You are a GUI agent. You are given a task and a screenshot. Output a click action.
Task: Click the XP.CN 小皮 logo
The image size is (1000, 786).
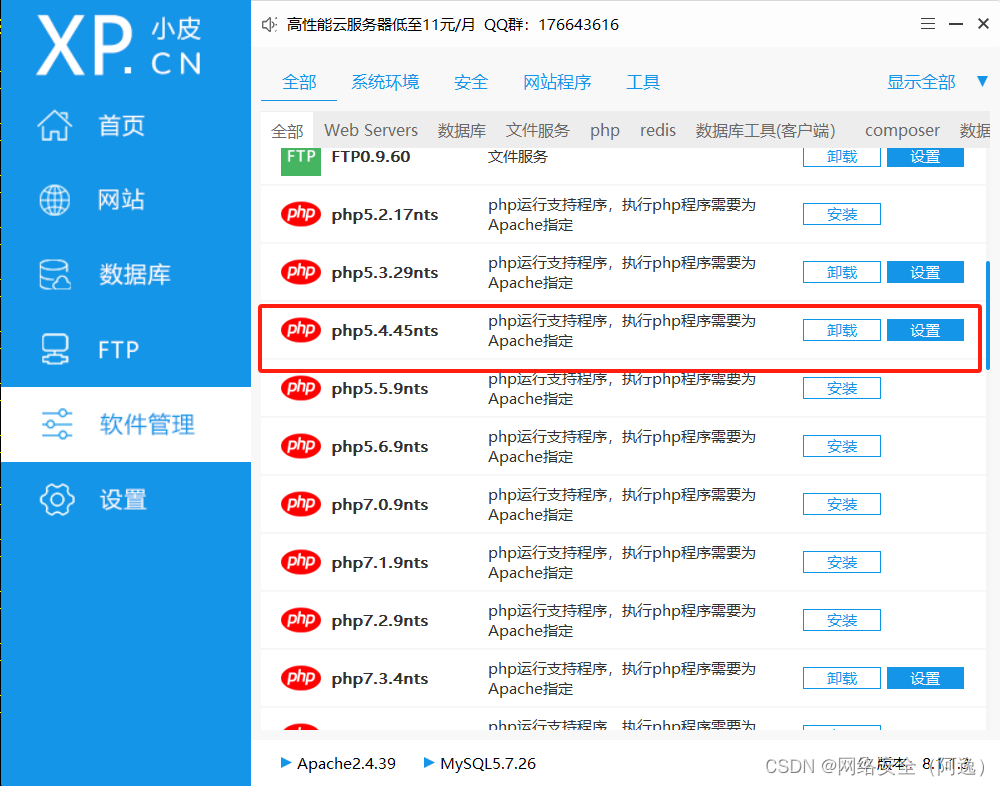click(x=119, y=46)
